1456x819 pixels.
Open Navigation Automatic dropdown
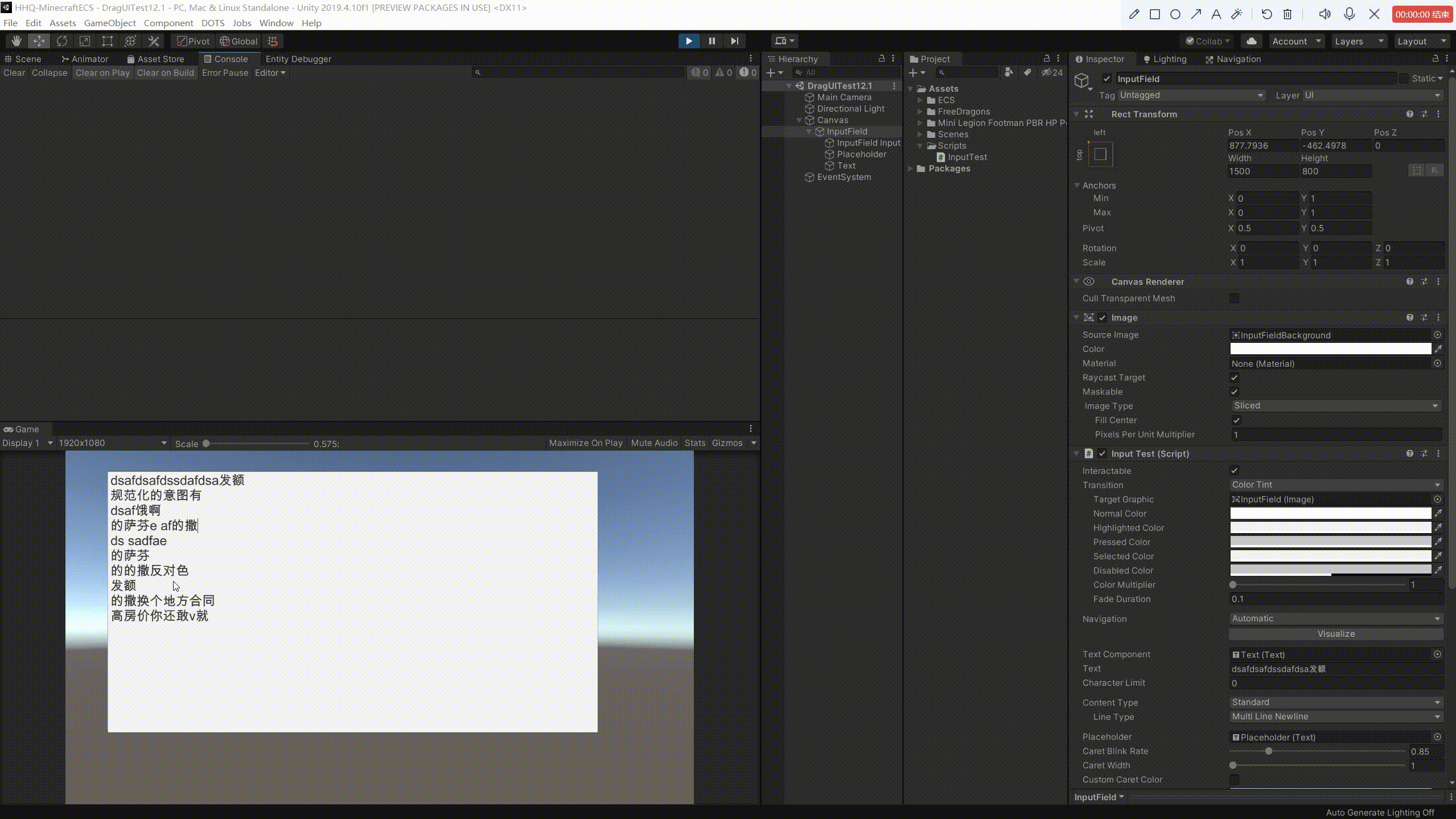(1335, 619)
